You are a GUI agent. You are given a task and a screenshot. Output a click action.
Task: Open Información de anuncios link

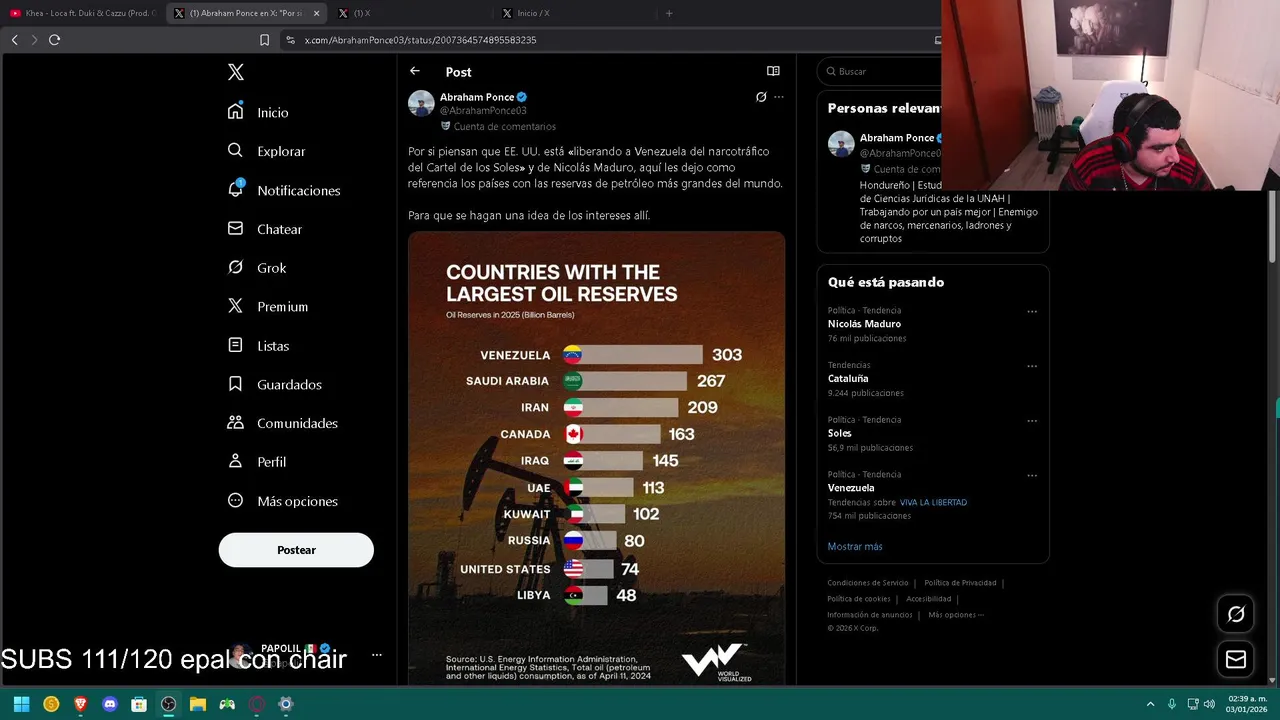[x=870, y=615]
